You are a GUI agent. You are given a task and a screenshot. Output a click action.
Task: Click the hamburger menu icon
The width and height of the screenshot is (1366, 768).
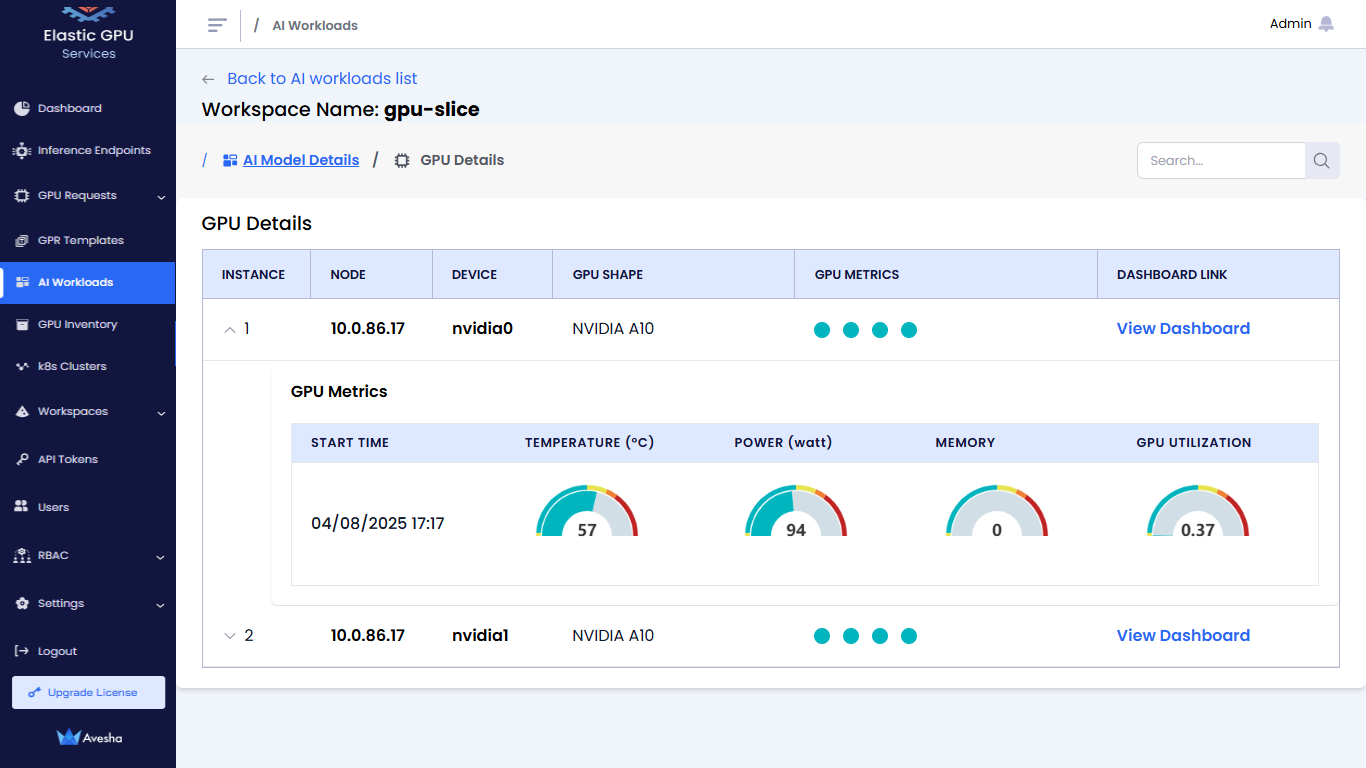click(x=217, y=25)
